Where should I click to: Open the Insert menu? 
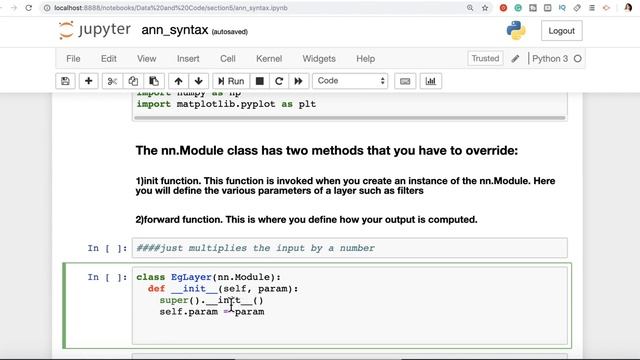(188, 59)
